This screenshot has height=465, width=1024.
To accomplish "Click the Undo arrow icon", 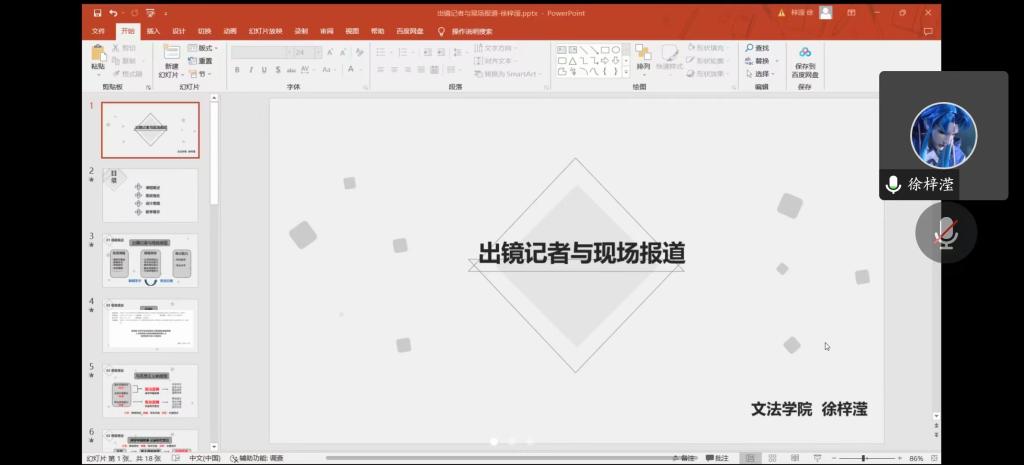I will [x=113, y=13].
